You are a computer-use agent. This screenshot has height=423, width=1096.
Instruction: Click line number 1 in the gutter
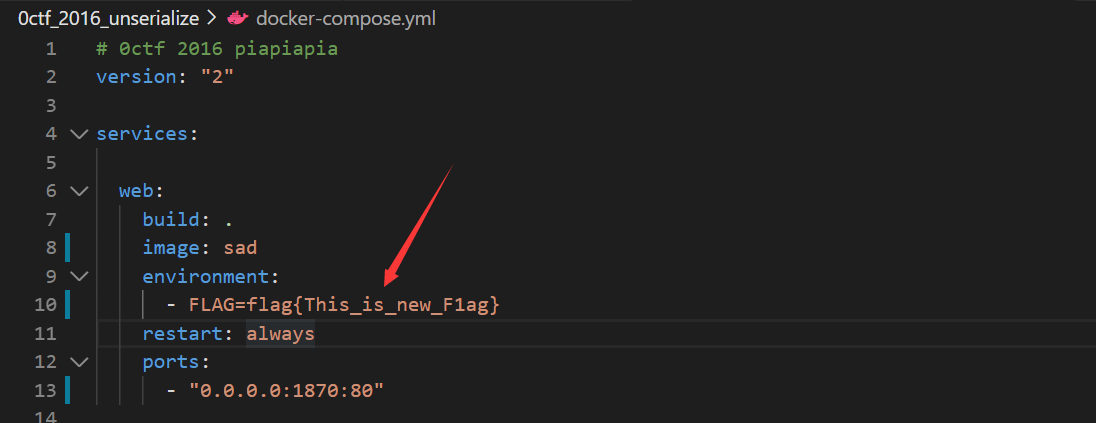click(50, 48)
